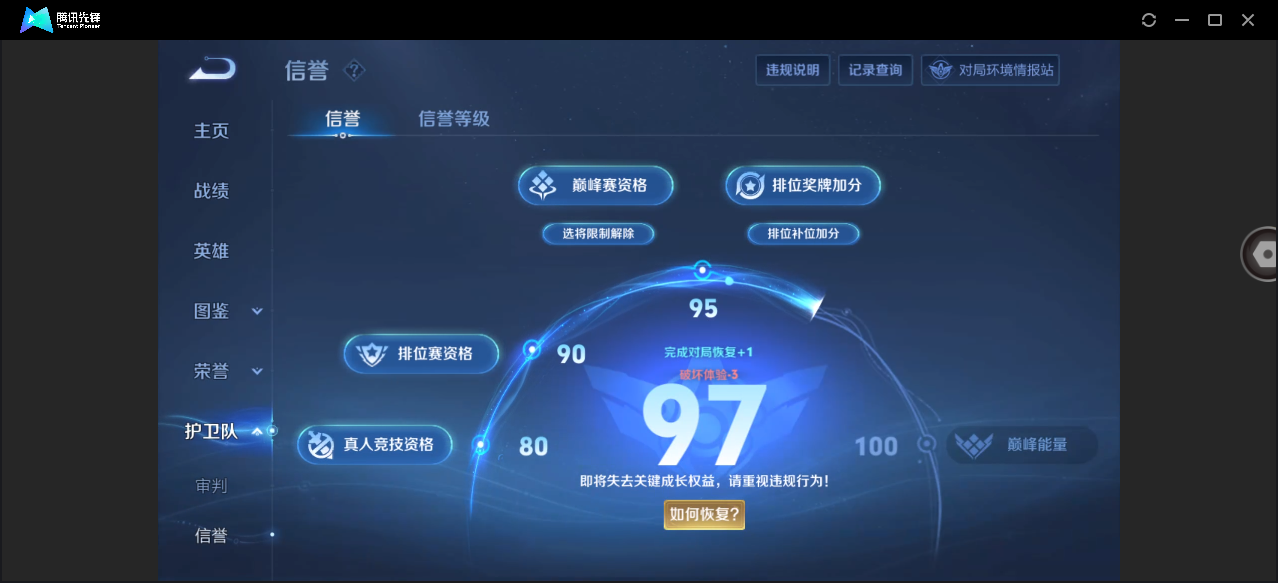Maximize the emulator window
This screenshot has width=1278, height=583.
[1215, 20]
